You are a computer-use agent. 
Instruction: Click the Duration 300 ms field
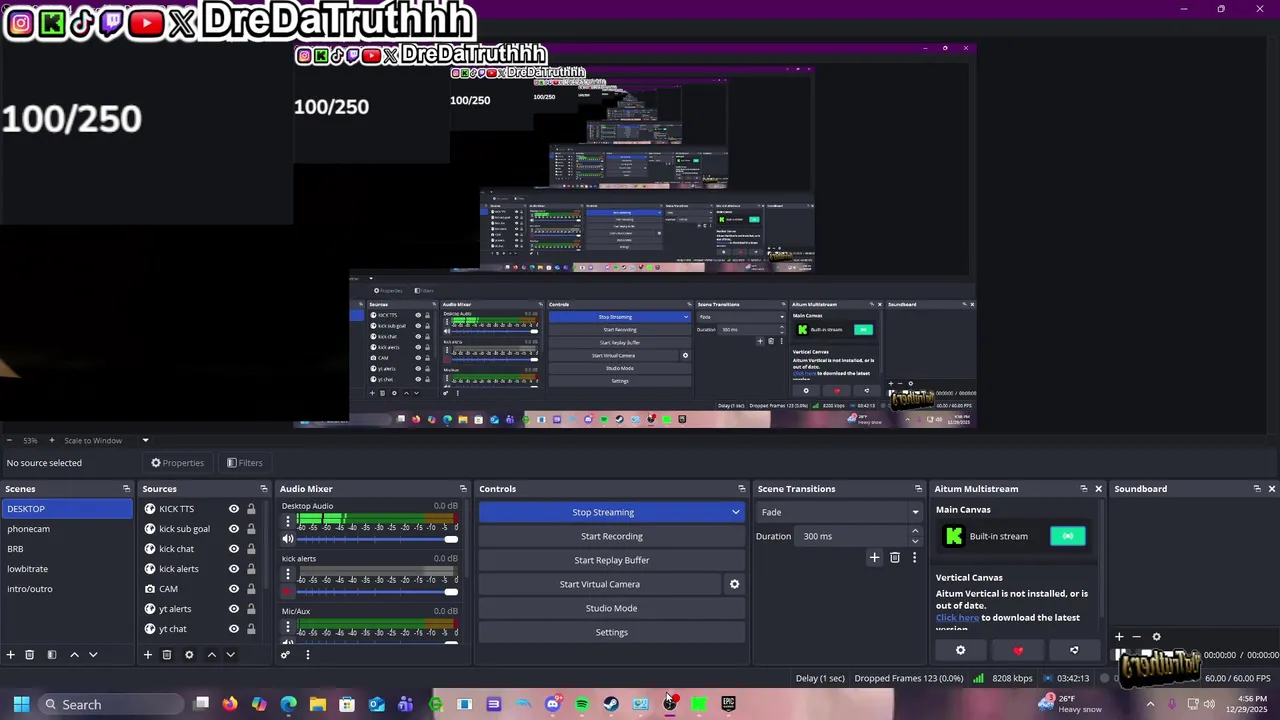coord(852,536)
